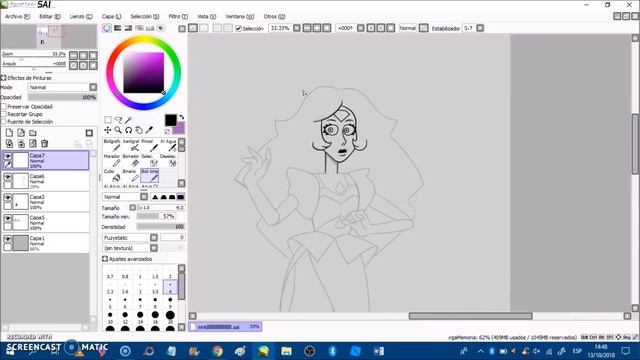
Task: Choose the Cubo bucket fill tool
Action: (112, 176)
